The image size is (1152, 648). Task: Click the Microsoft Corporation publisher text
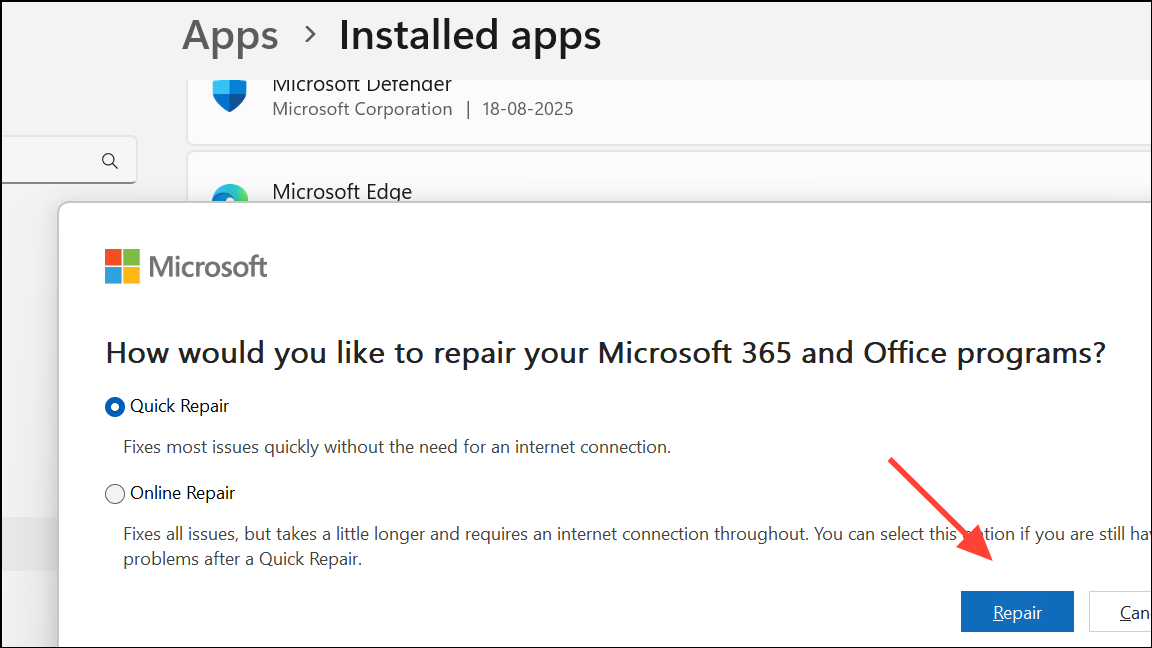[362, 109]
